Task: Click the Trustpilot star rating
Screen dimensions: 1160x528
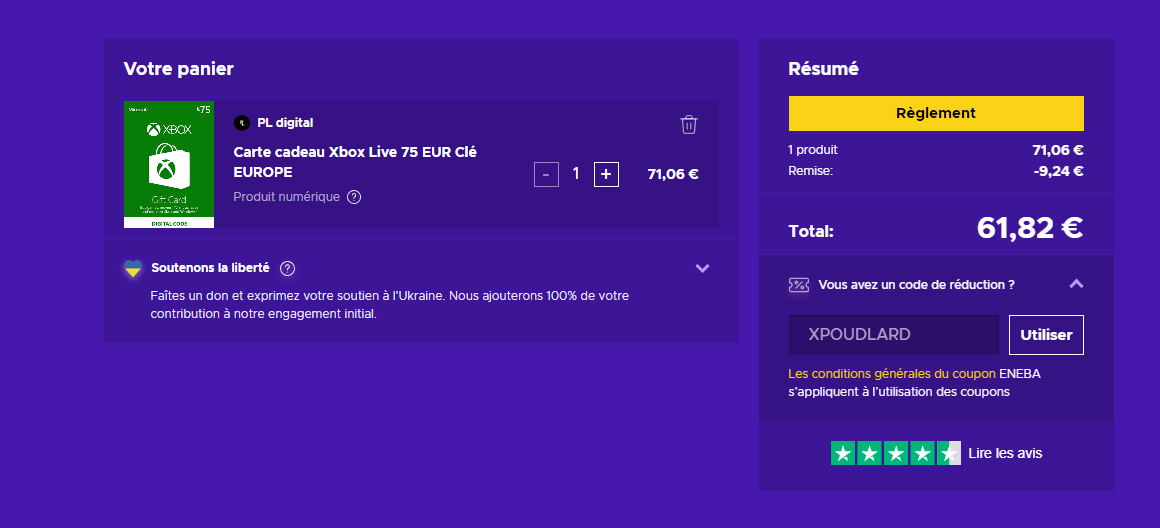Action: [x=895, y=453]
